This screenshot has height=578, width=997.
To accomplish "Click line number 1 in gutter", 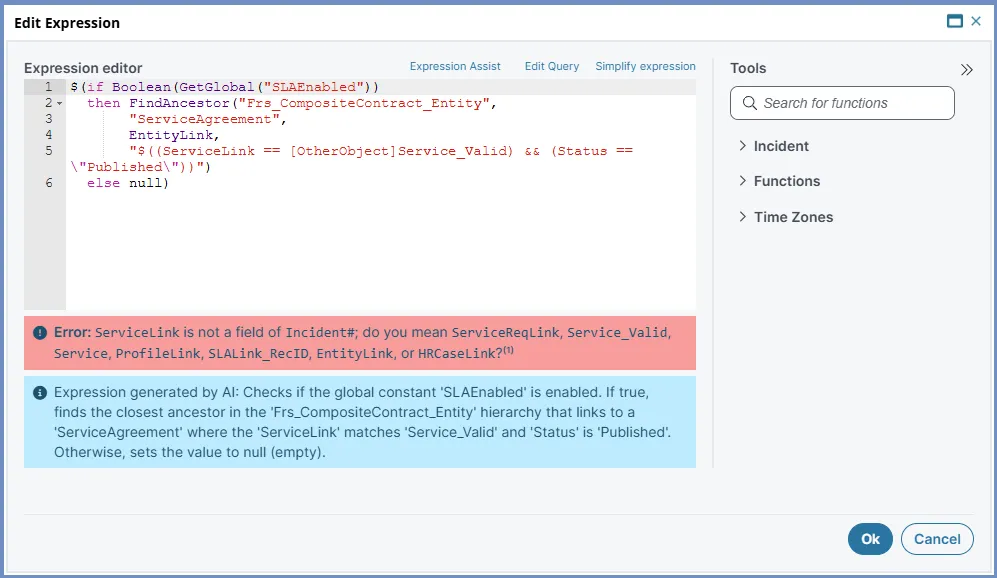I will point(48,86).
